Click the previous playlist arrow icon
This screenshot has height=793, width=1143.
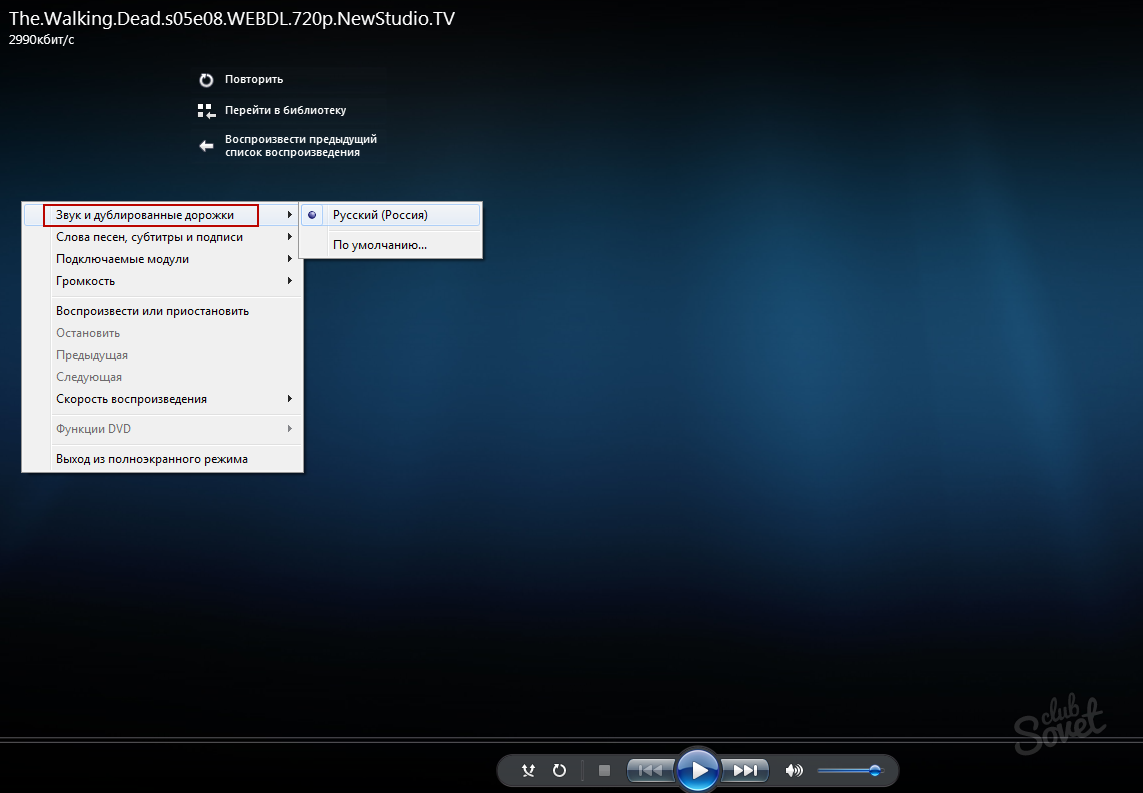(206, 146)
